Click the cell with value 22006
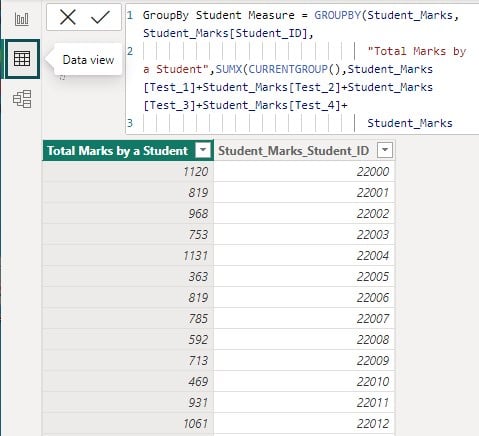Viewport: 479px width, 436px height. tap(304, 298)
